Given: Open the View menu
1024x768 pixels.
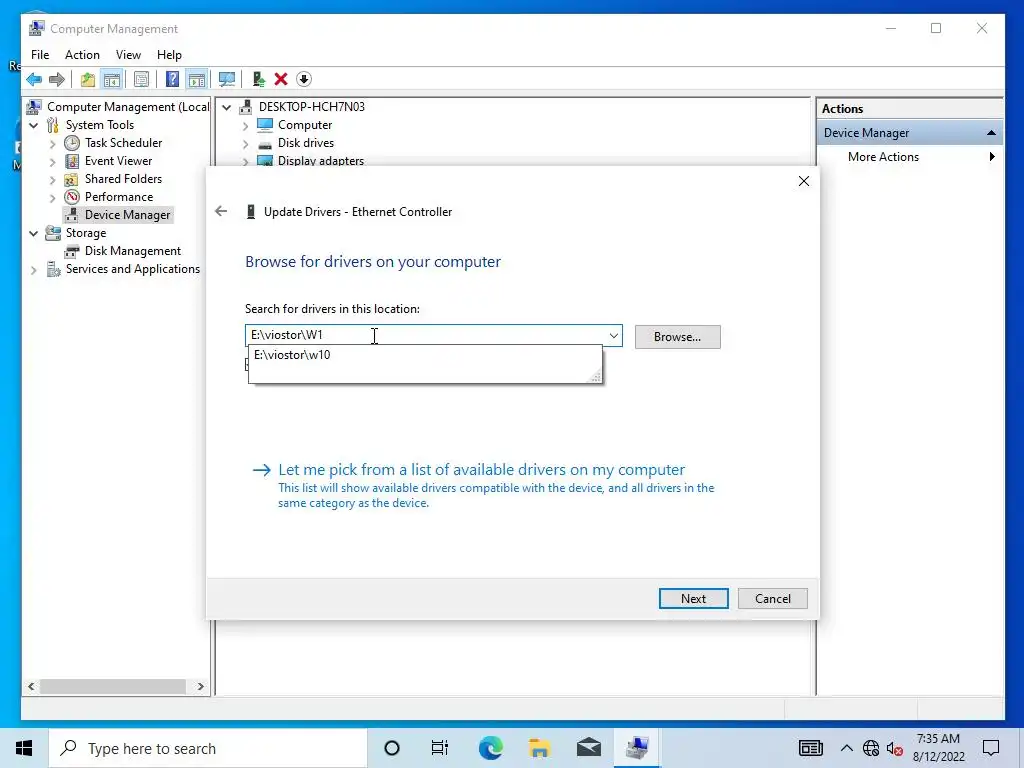Looking at the screenshot, I should point(128,55).
